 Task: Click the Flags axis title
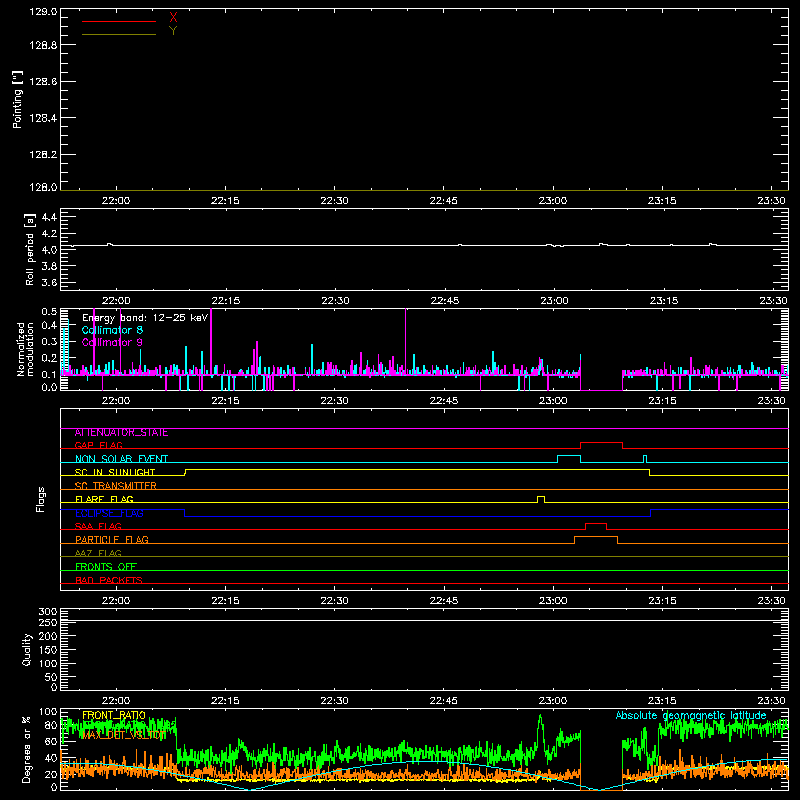click(41, 499)
